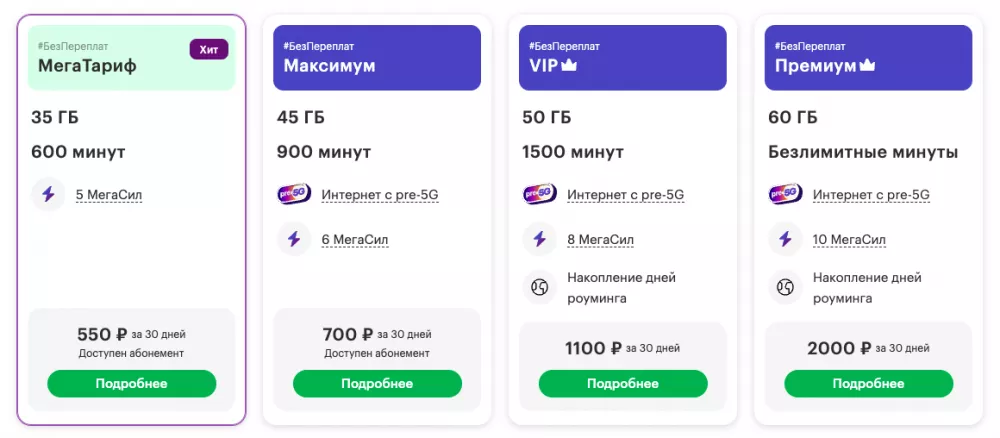Click the pre-5G icon in VIP card
Screen dimensions: 1000x438
[x=539, y=194]
